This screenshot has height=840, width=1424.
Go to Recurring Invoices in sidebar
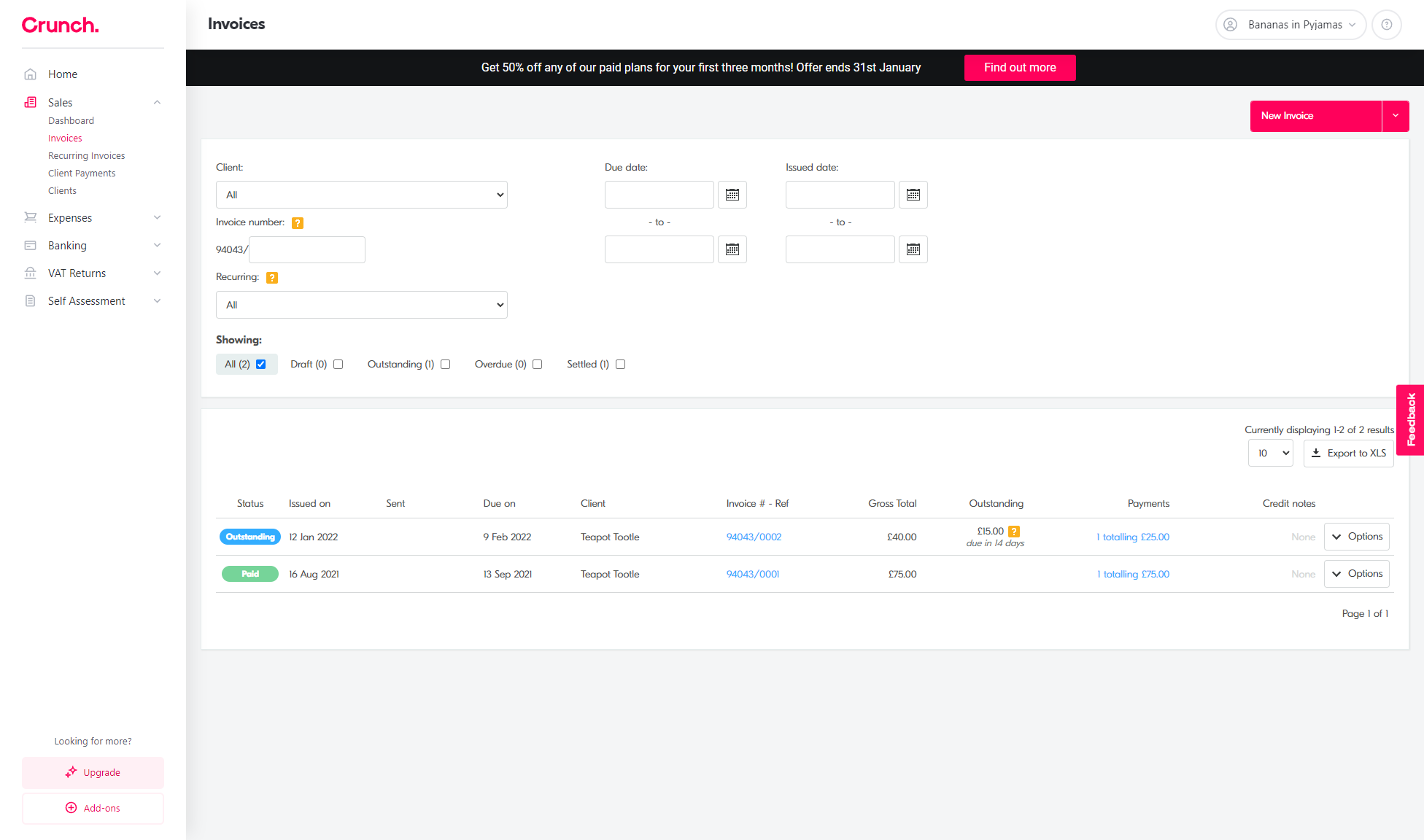(x=86, y=156)
